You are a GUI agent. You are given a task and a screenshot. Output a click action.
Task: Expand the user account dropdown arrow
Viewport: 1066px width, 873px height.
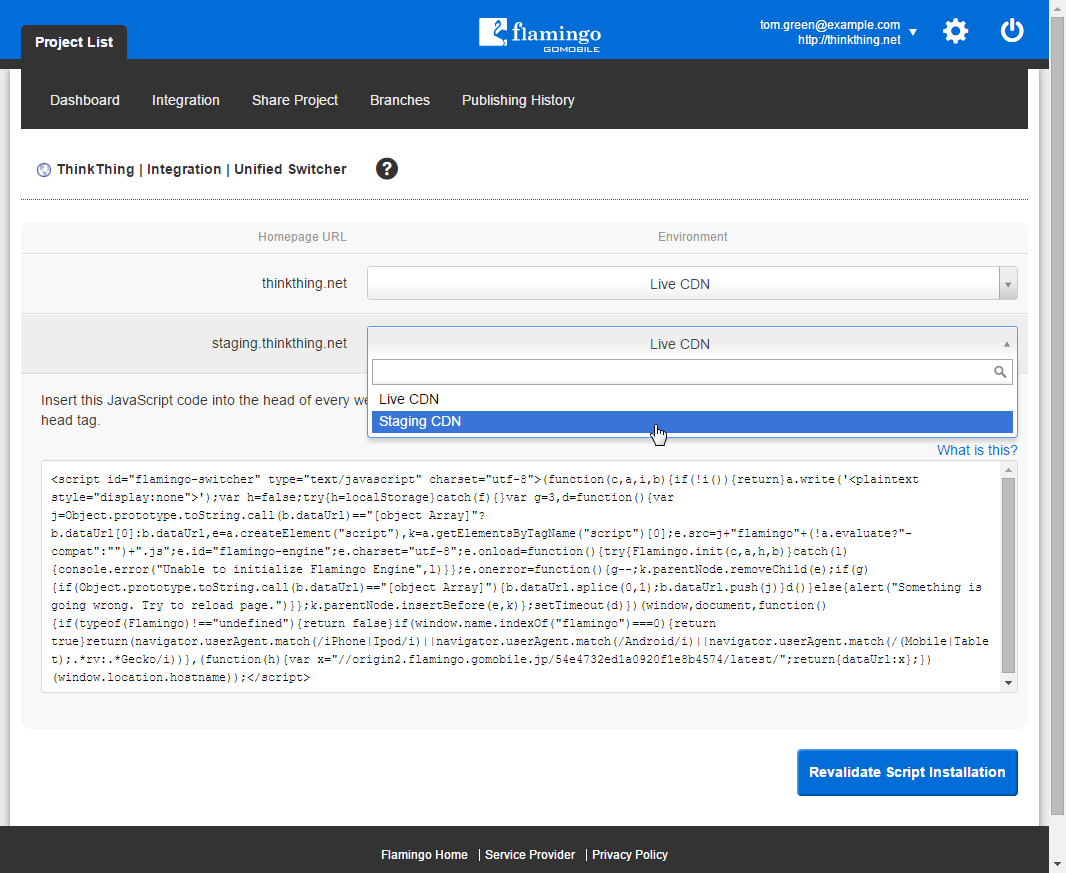913,32
